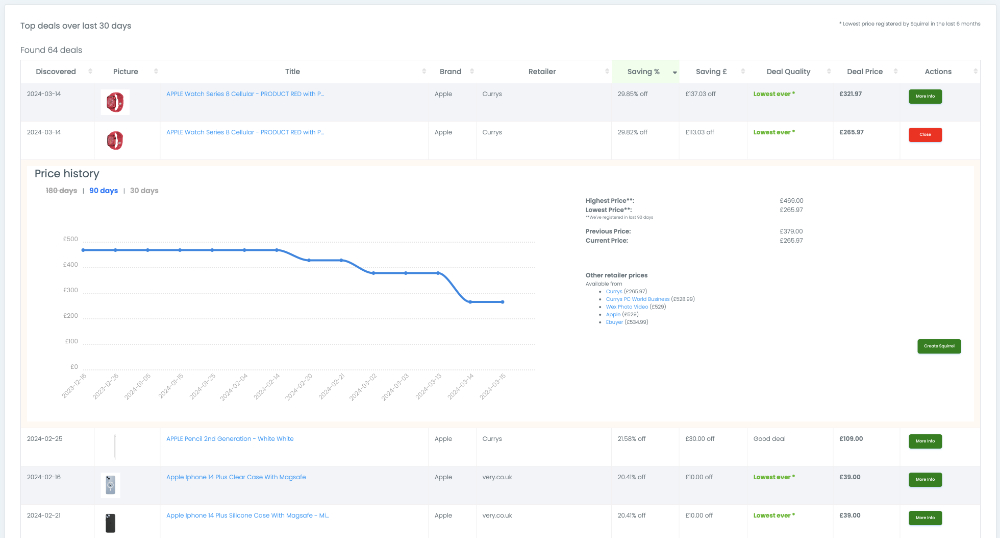The width and height of the screenshot is (1000, 538).
Task: Select the 90 days chart range
Action: [x=103, y=190]
